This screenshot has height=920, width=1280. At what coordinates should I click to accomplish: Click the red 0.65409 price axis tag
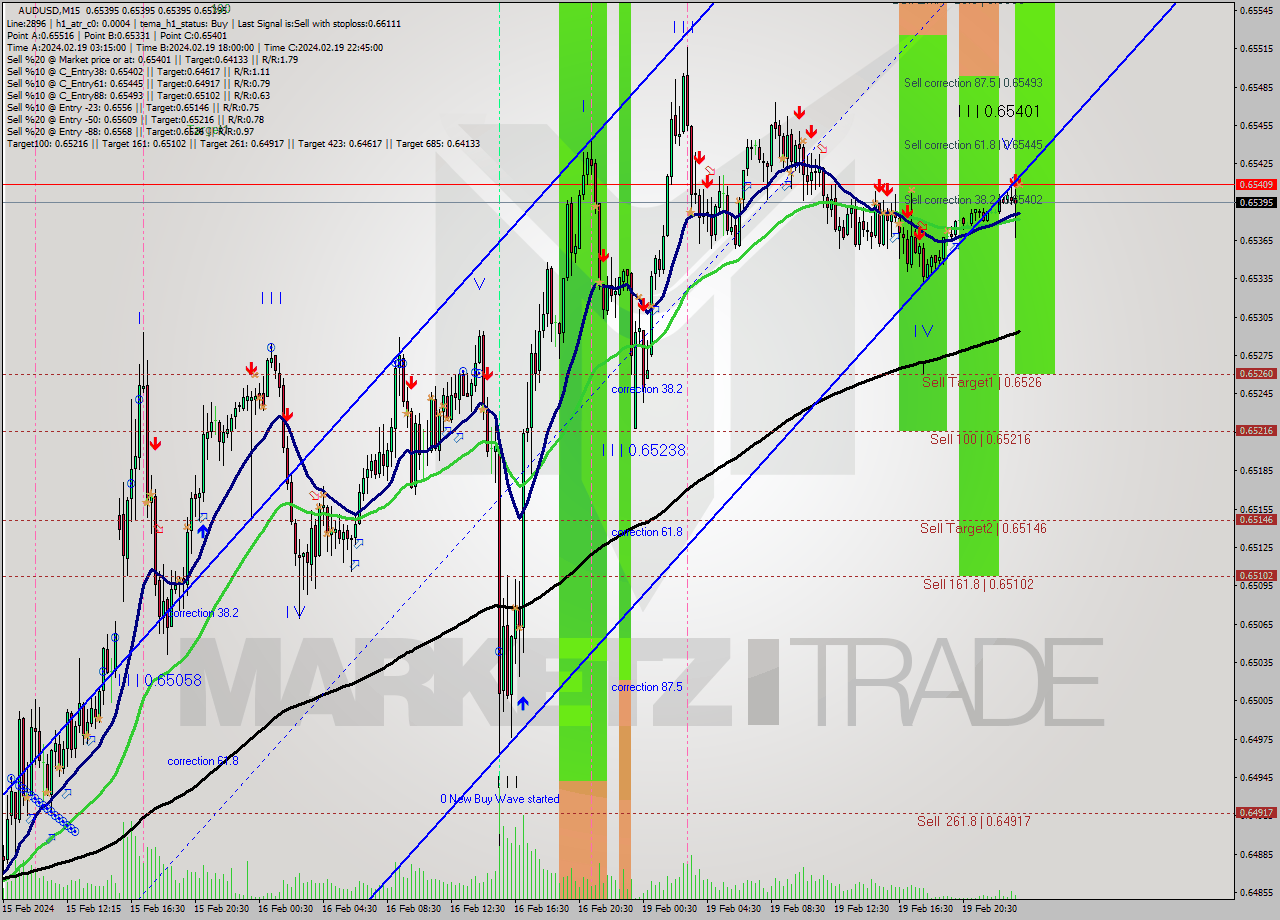tap(1256, 184)
